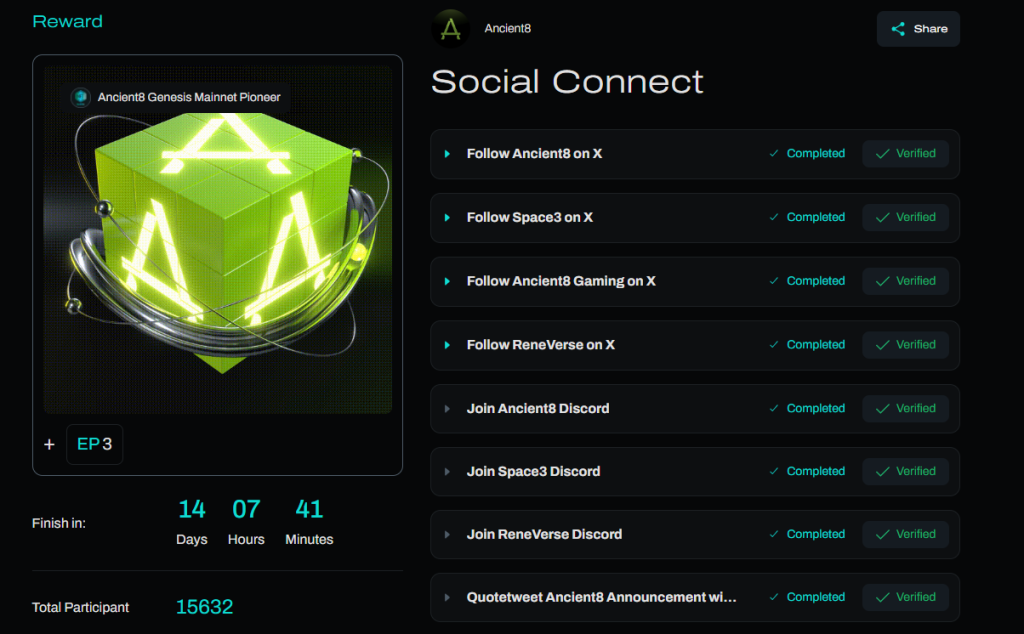Expand the Join ReneVerse Discord task

pos(447,534)
